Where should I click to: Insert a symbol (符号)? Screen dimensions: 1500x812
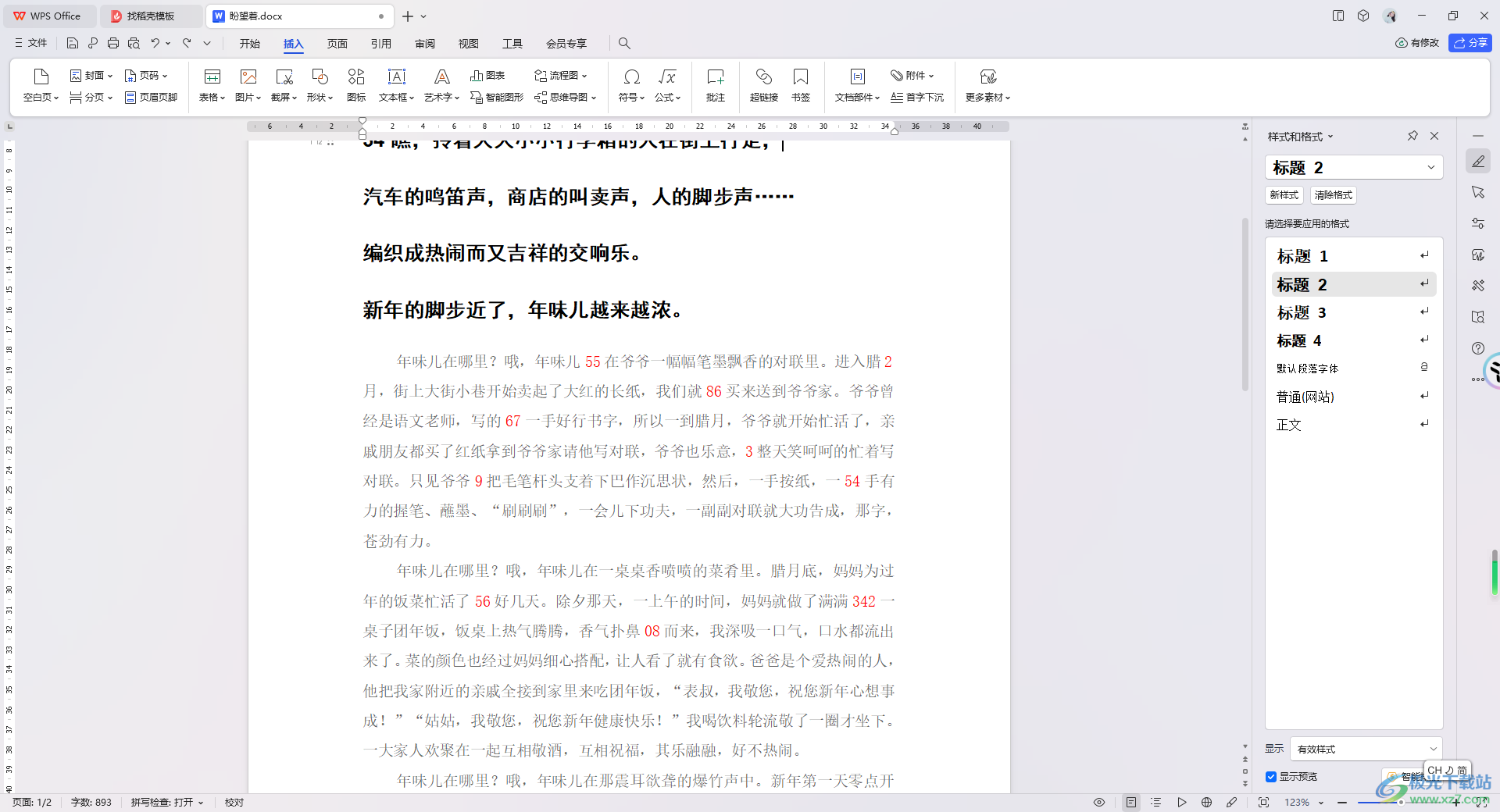pyautogui.click(x=631, y=85)
